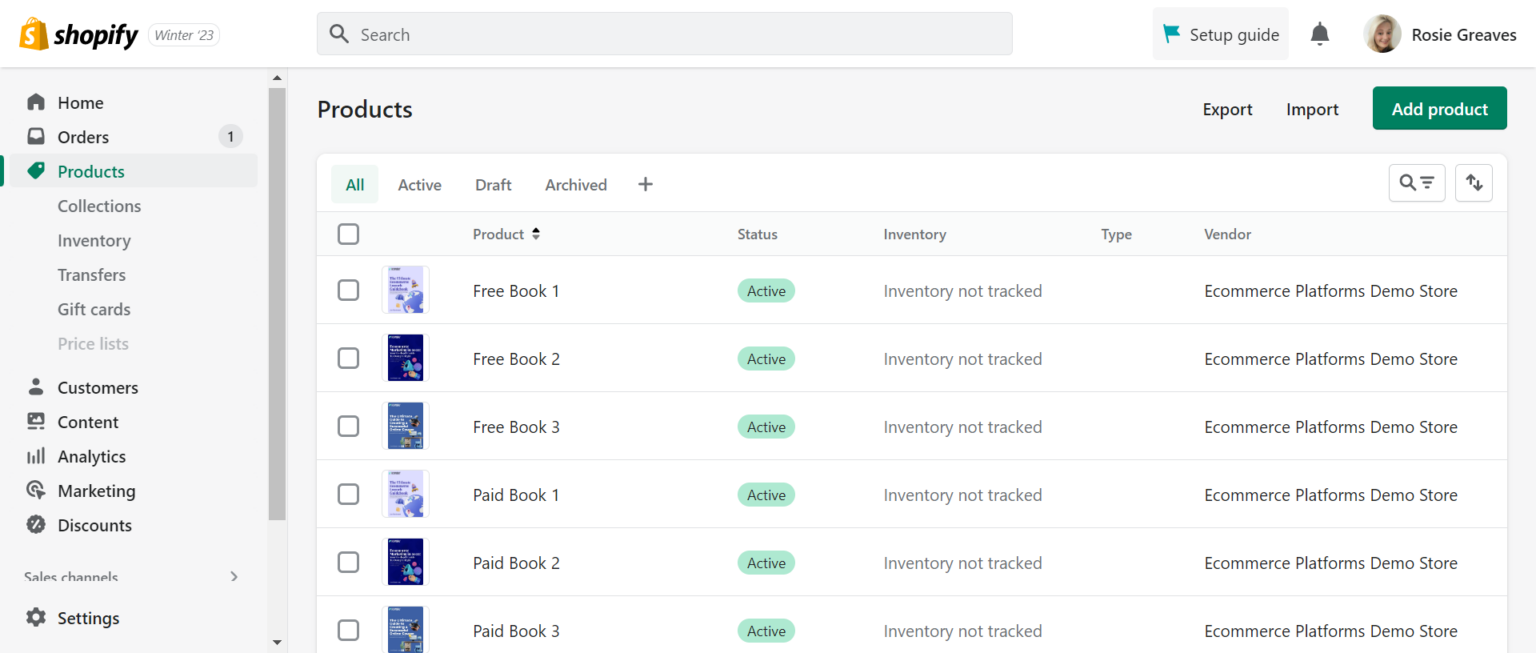Open the sort options icon
Screen dimensions: 1536x653
(x=1474, y=183)
